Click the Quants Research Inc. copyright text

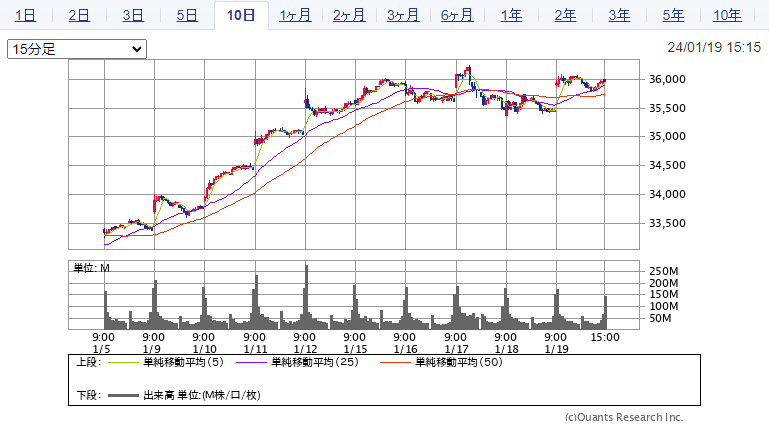pyautogui.click(x=624, y=417)
